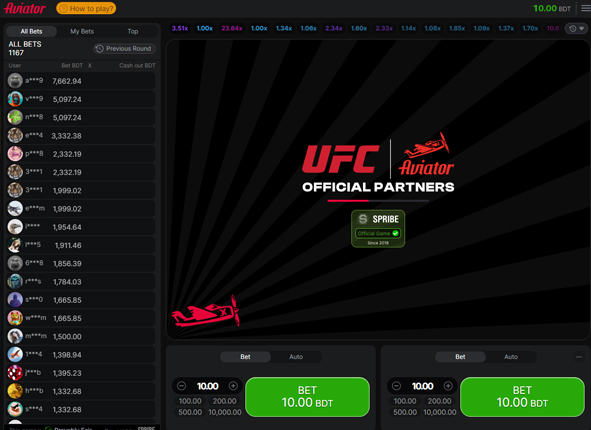Switch to the Top tab

pyautogui.click(x=133, y=31)
